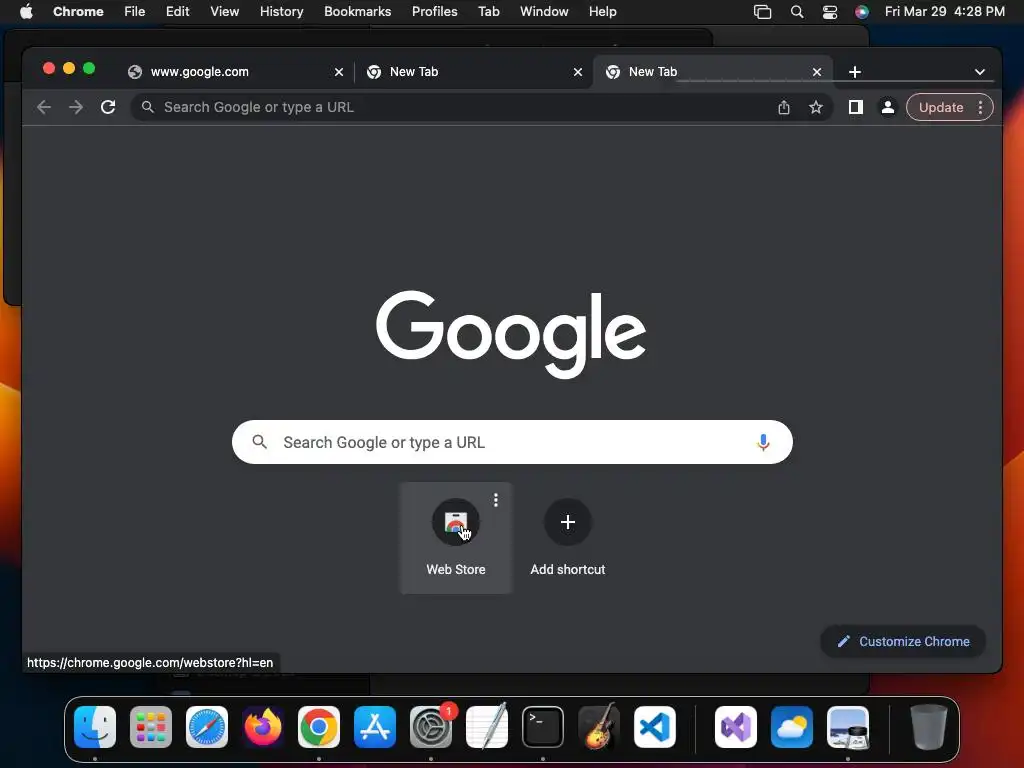Image resolution: width=1024 pixels, height=768 pixels.
Task: Open Control Center in the menu bar
Action: 829,12
